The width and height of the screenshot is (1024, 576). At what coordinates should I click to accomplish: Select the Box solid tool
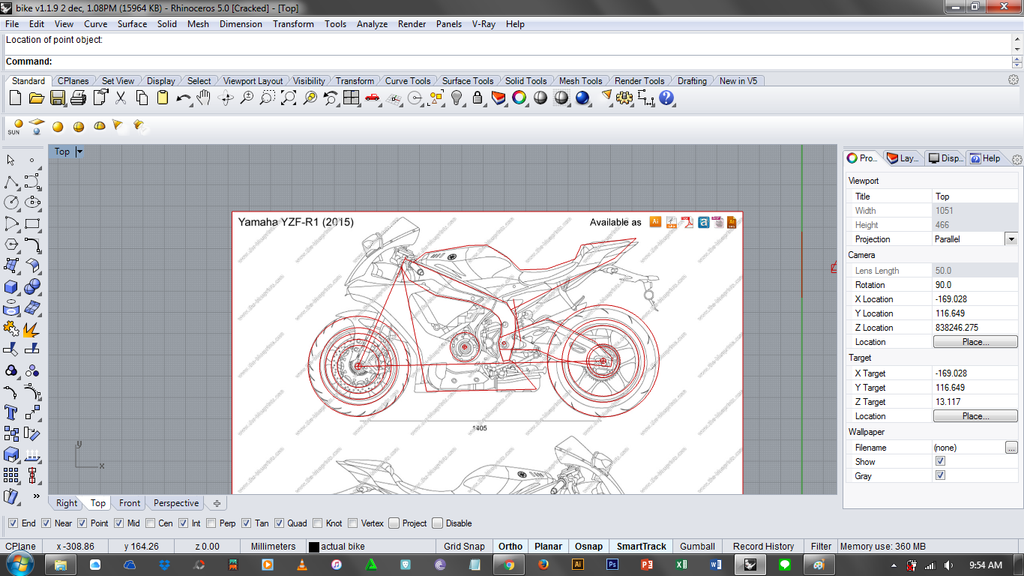[x=11, y=287]
